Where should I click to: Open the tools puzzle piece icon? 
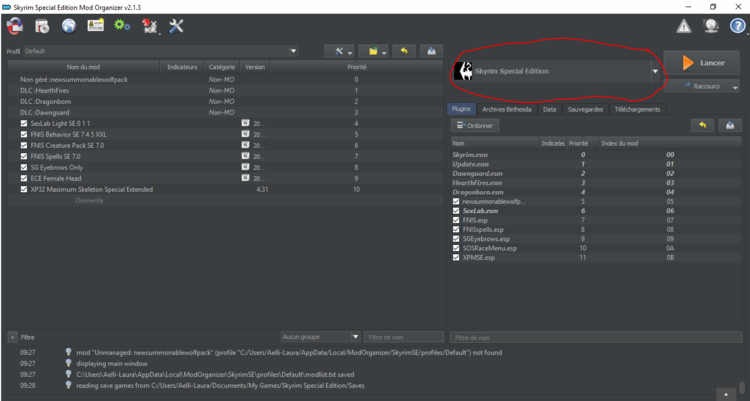(150, 26)
